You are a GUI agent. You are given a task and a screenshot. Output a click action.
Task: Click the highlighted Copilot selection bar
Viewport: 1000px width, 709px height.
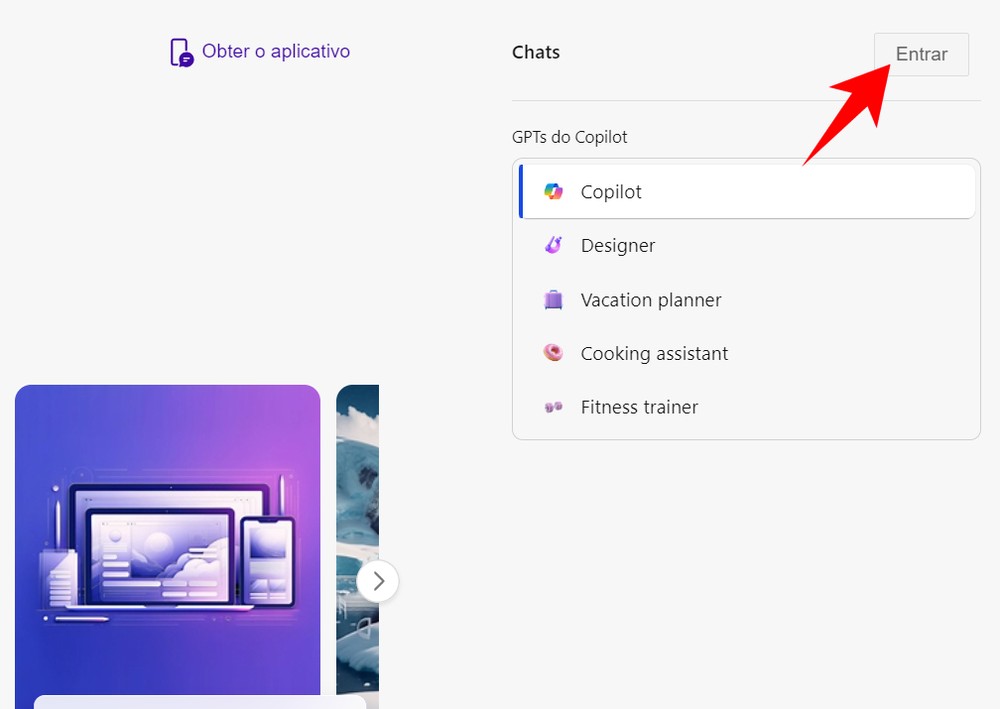(521, 190)
